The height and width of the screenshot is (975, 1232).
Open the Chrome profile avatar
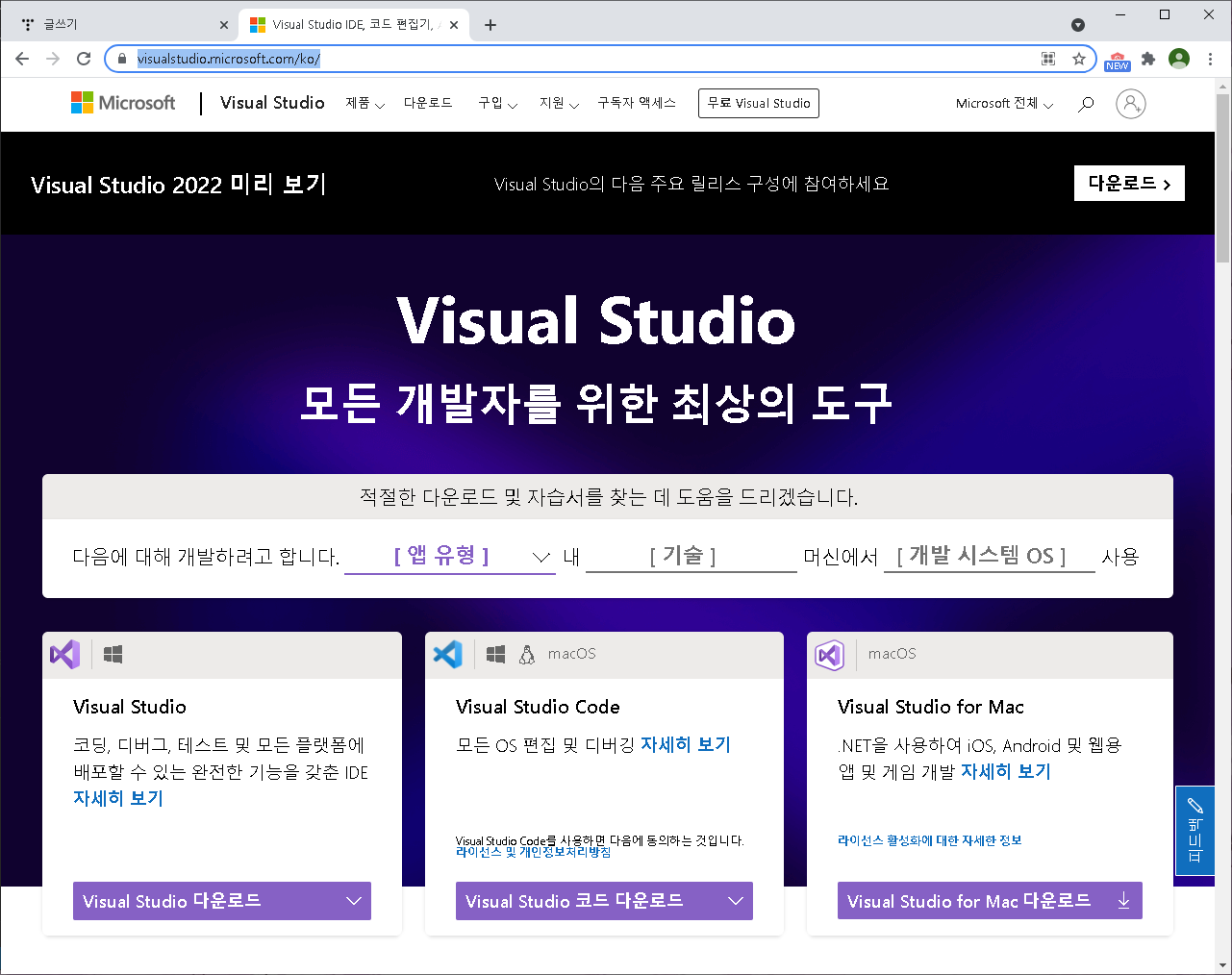(1179, 59)
